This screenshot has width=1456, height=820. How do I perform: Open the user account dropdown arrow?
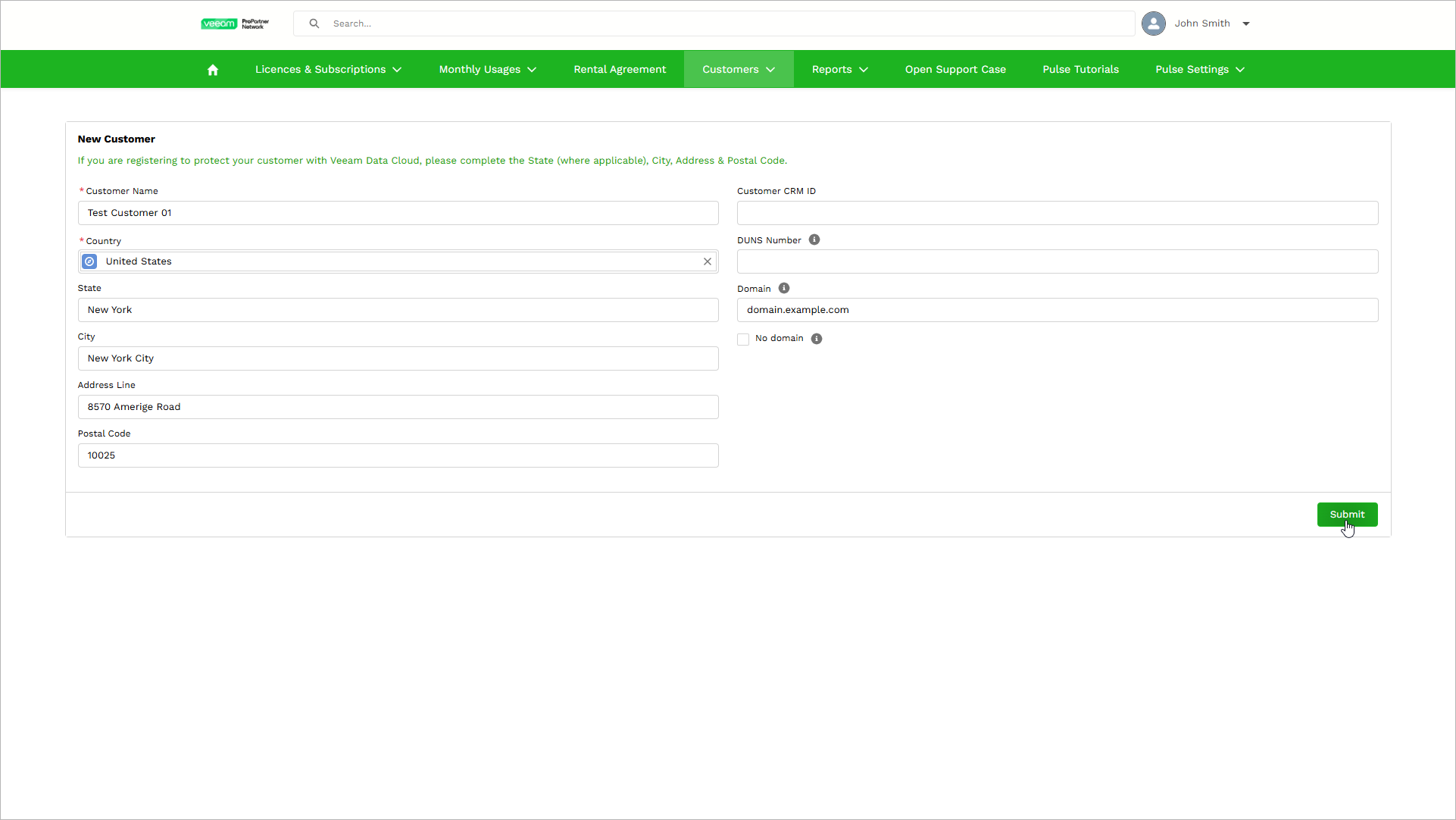coord(1246,23)
